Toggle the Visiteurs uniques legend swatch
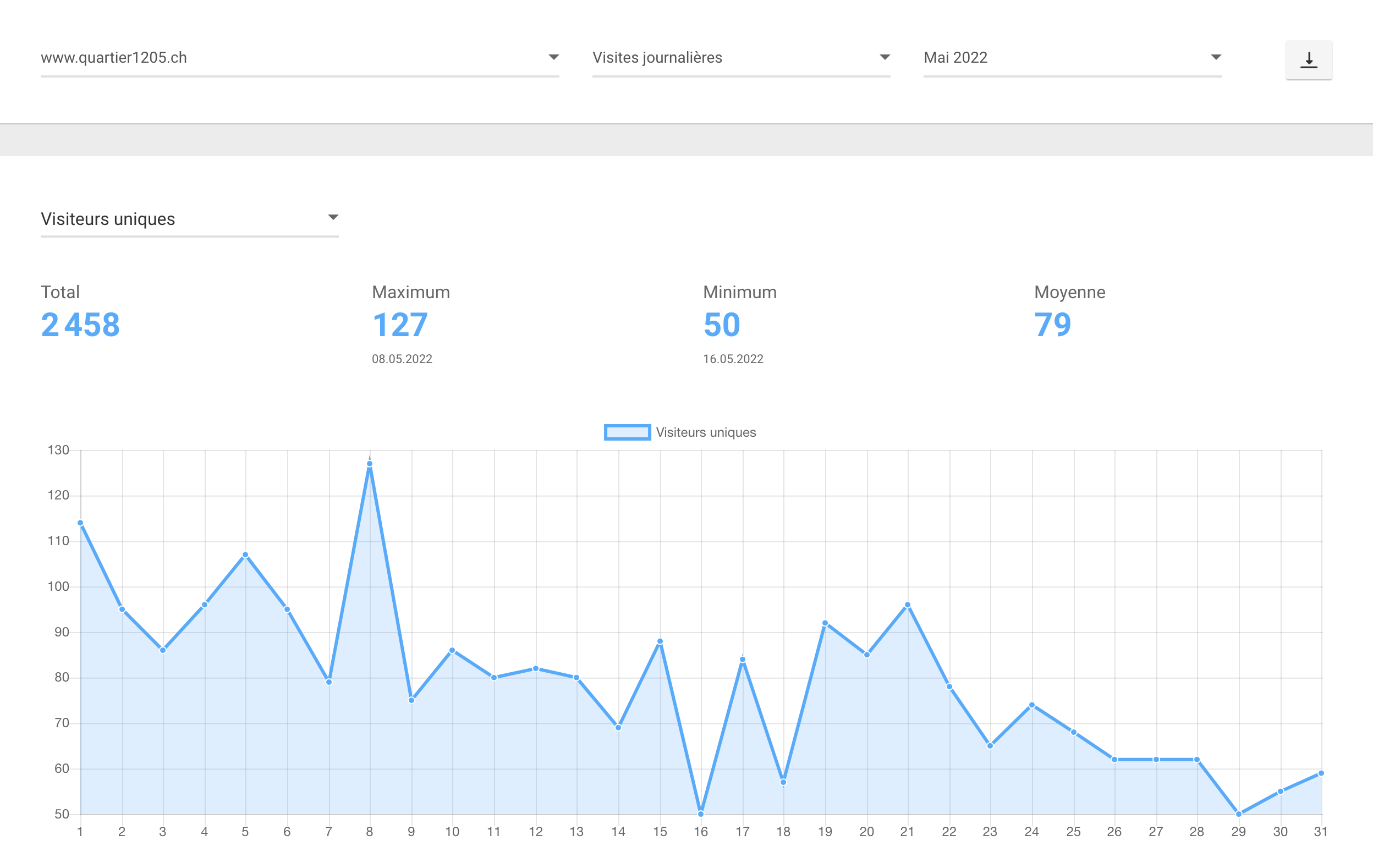 627,432
